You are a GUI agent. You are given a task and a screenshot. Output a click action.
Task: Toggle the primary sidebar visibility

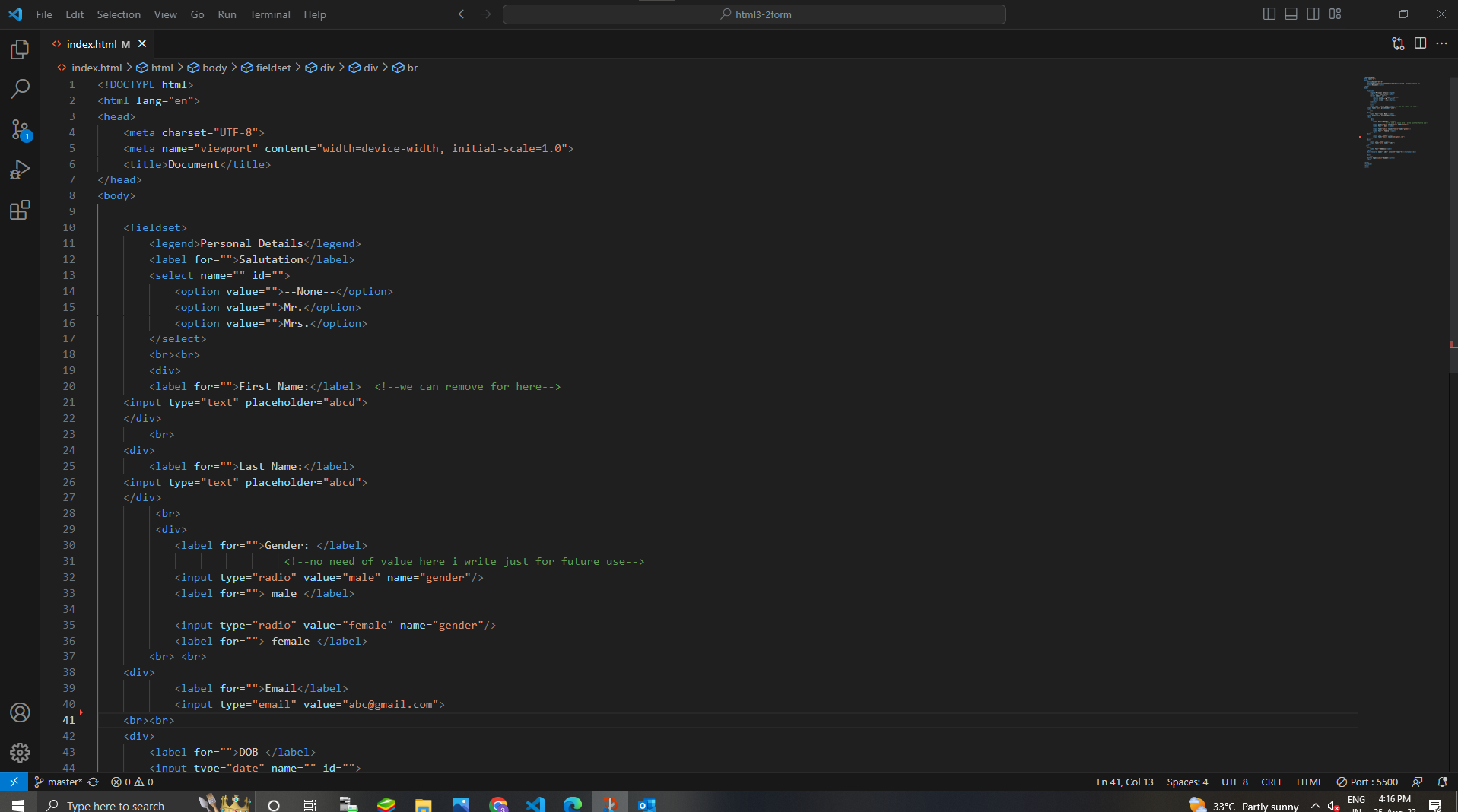pyautogui.click(x=1268, y=14)
